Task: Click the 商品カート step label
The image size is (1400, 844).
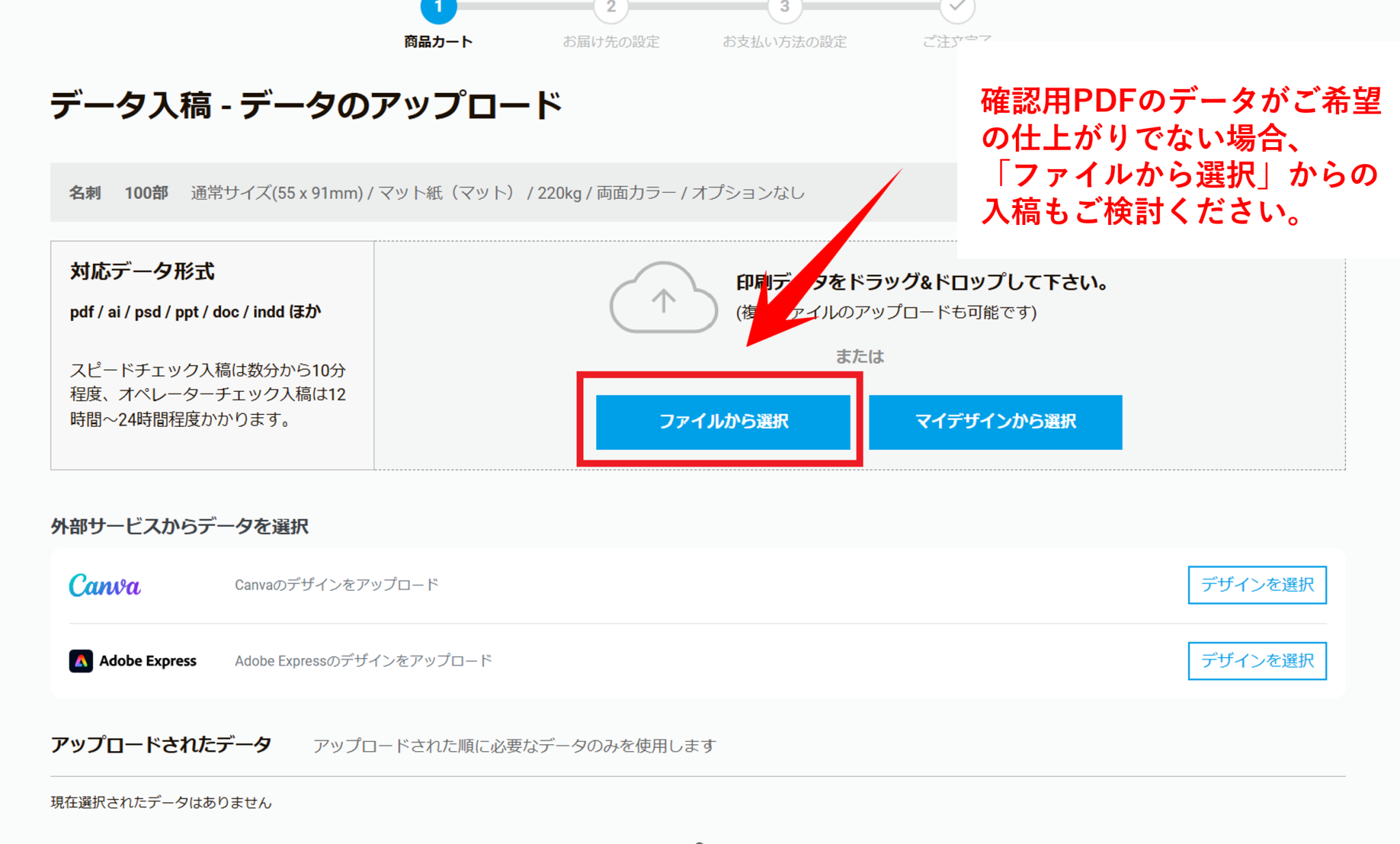Action: coord(438,42)
